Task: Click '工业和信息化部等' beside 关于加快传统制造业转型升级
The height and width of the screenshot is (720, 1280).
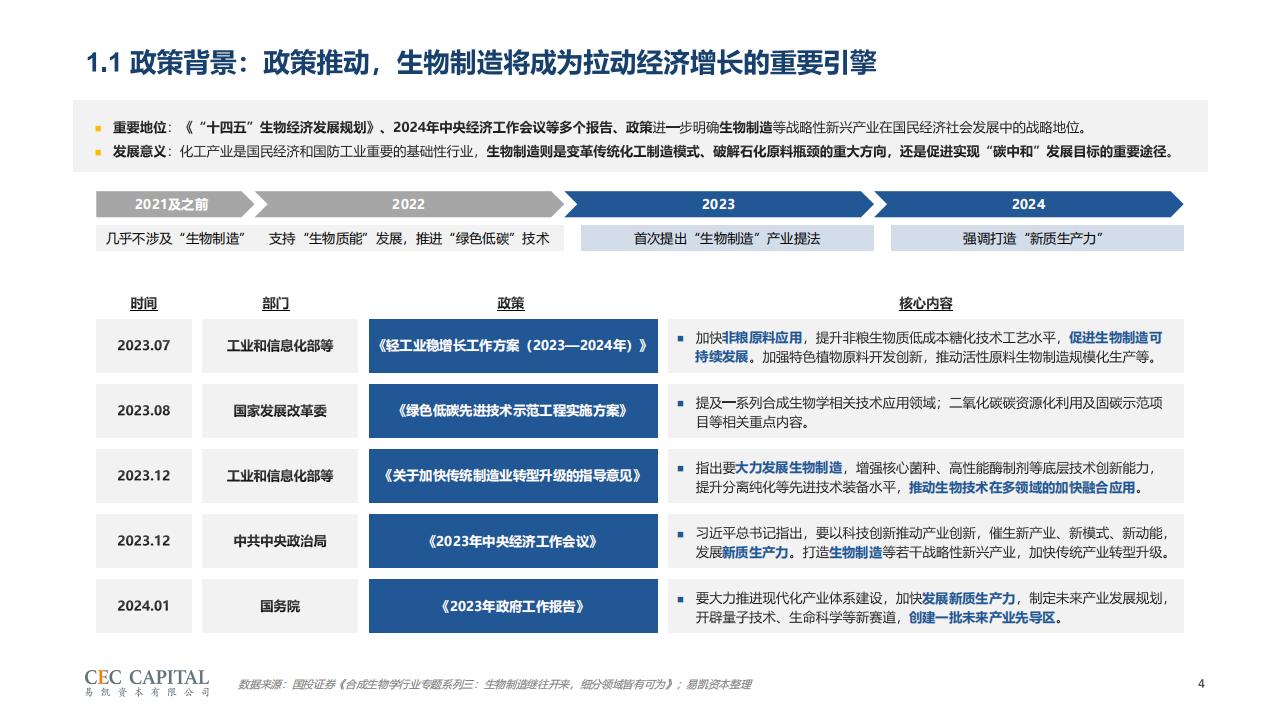Action: (280, 476)
